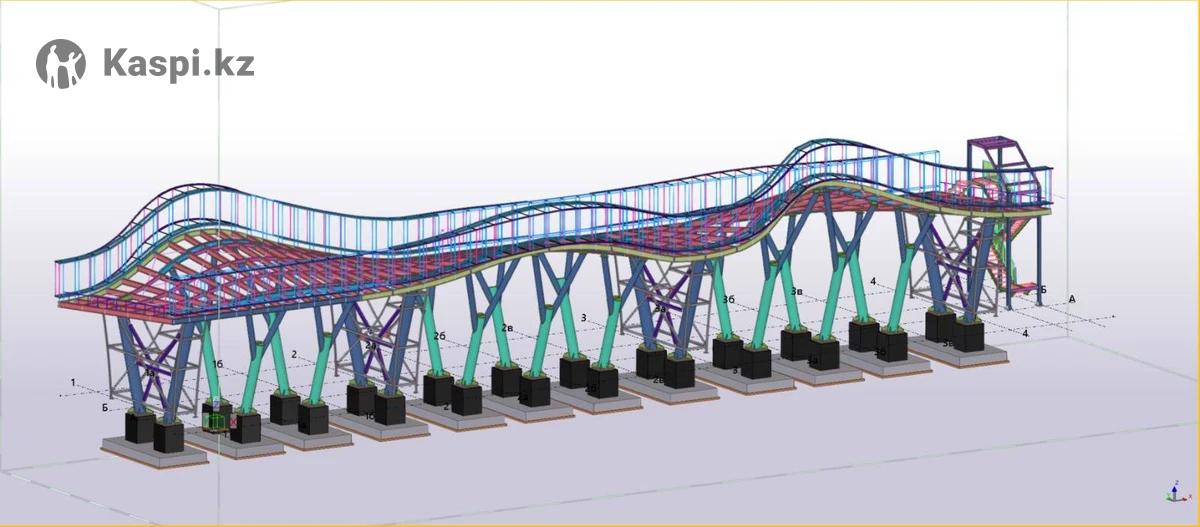Click grid label 2б under the bridge
Viewport: 1200px width, 527px height.
(438, 336)
